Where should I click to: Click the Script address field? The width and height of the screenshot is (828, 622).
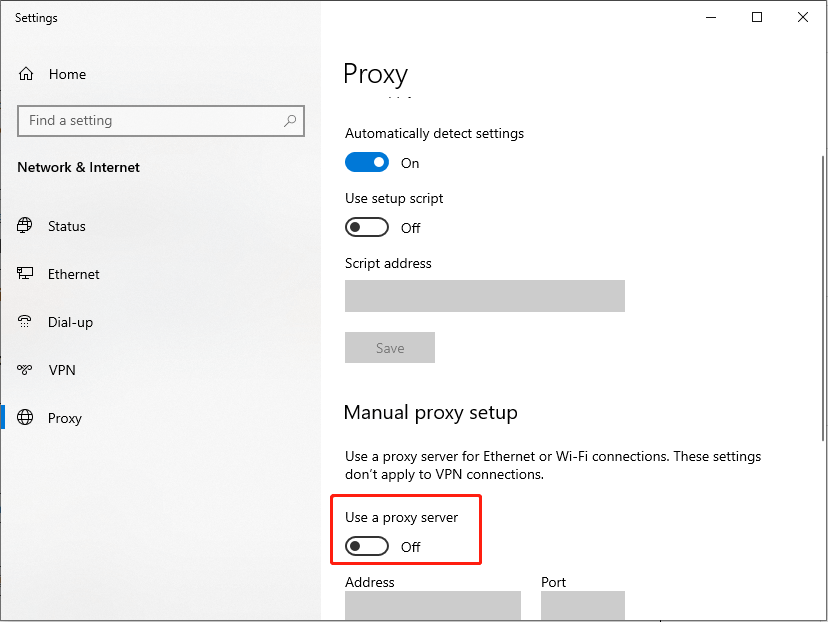click(x=485, y=296)
